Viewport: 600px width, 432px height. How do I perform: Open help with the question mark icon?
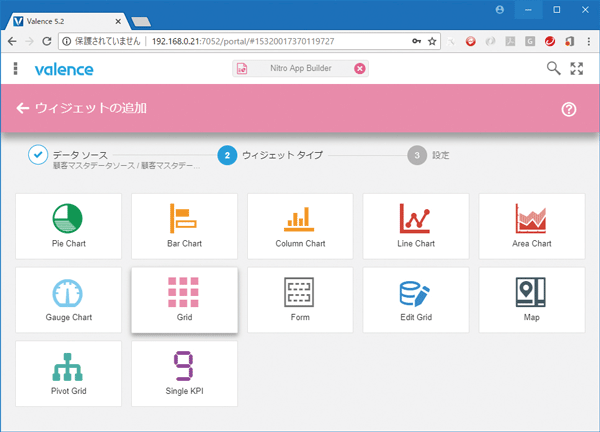pyautogui.click(x=569, y=109)
